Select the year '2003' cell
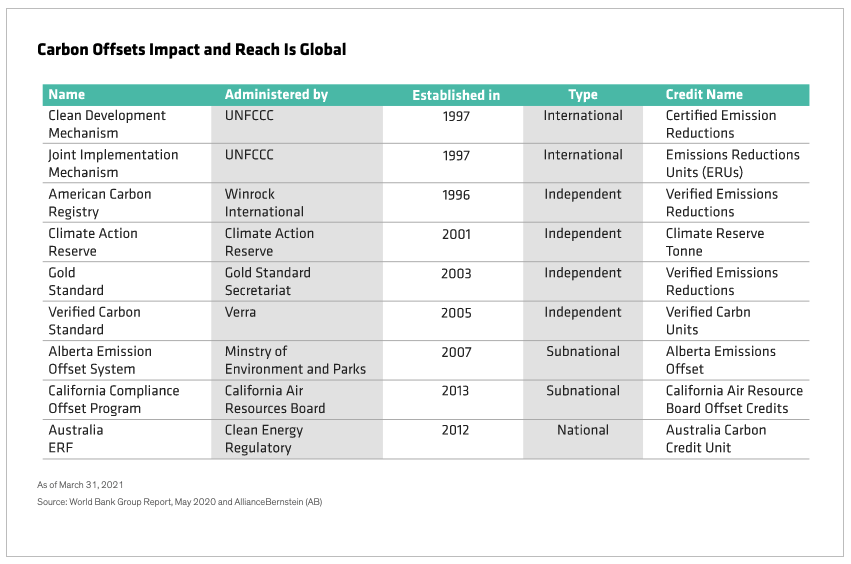This screenshot has width=851, height=564. [456, 274]
